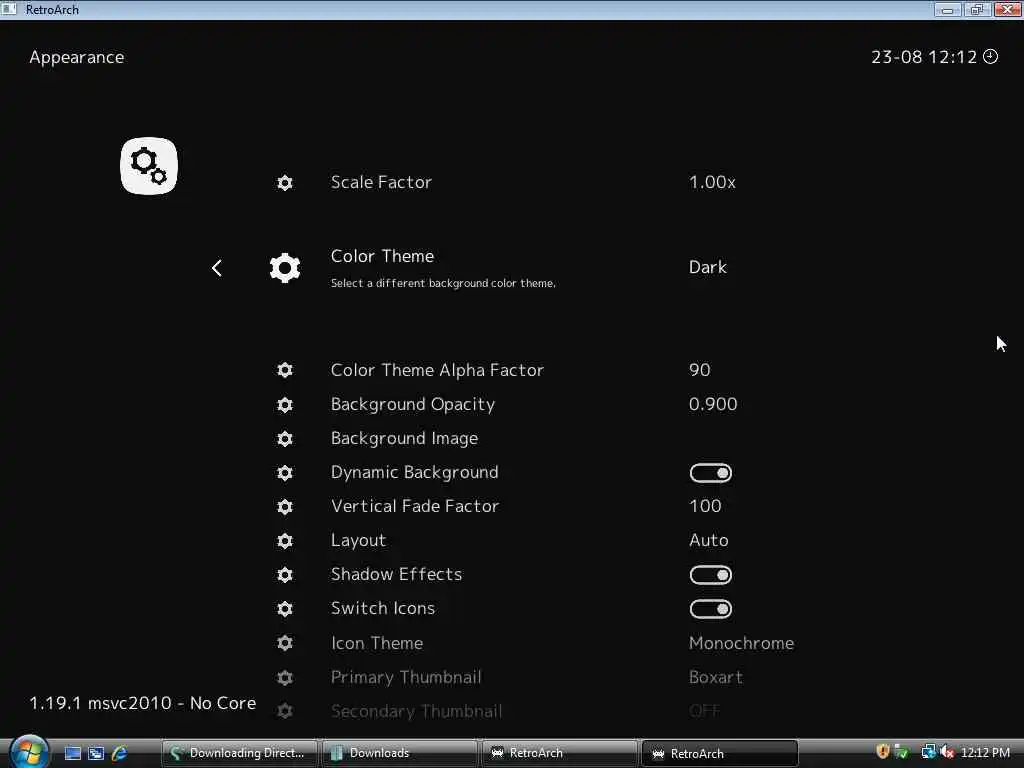The height and width of the screenshot is (768, 1024).
Task: Toggle the Dynamic Background switch
Action: coord(711,473)
